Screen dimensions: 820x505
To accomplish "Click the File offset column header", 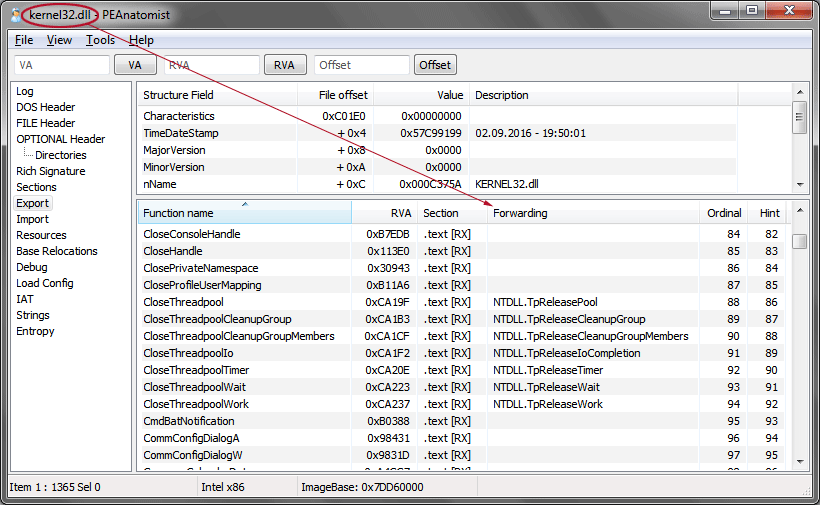I will [x=335, y=95].
